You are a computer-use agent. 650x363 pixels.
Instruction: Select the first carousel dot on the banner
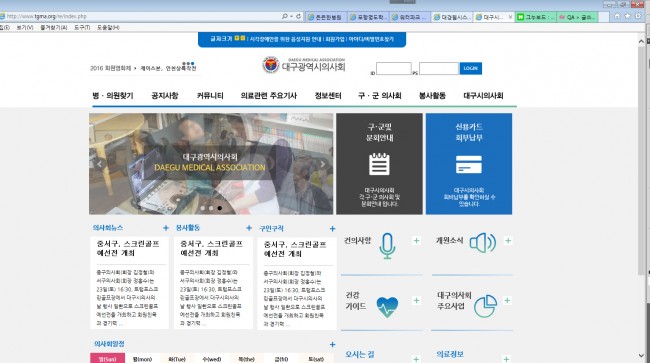[202, 208]
